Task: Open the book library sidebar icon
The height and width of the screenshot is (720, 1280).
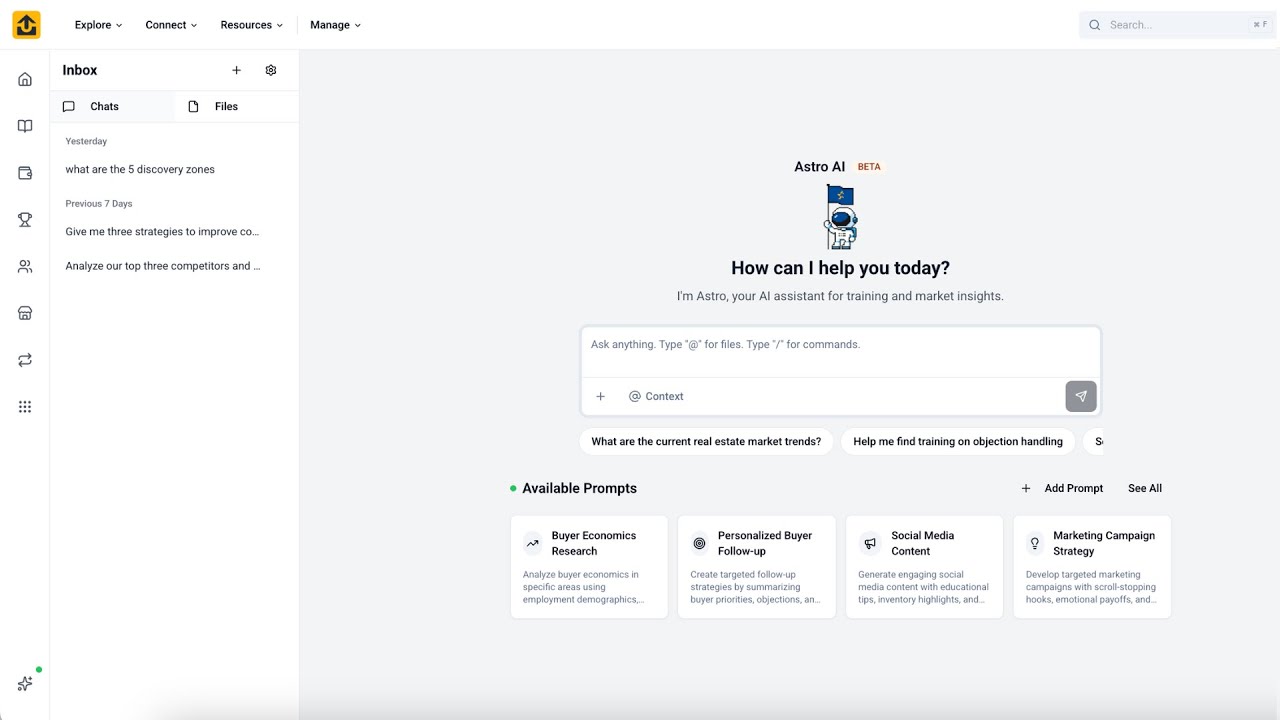Action: coord(25,126)
